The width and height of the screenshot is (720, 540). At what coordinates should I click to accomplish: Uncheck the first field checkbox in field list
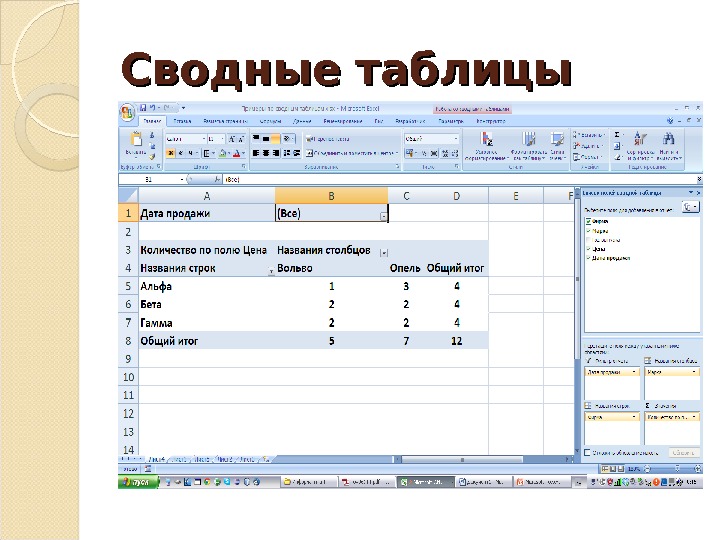point(588,221)
